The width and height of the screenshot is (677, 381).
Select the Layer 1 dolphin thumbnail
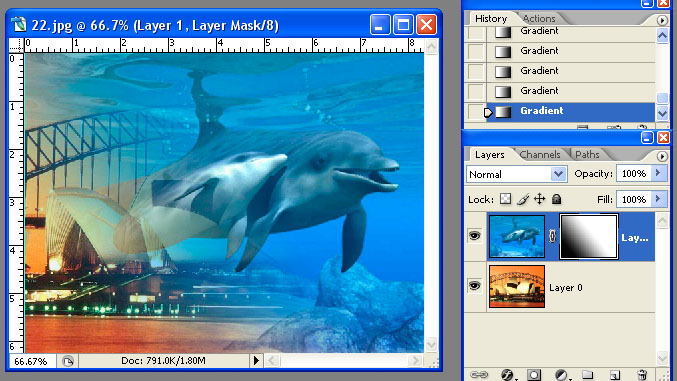click(x=517, y=236)
